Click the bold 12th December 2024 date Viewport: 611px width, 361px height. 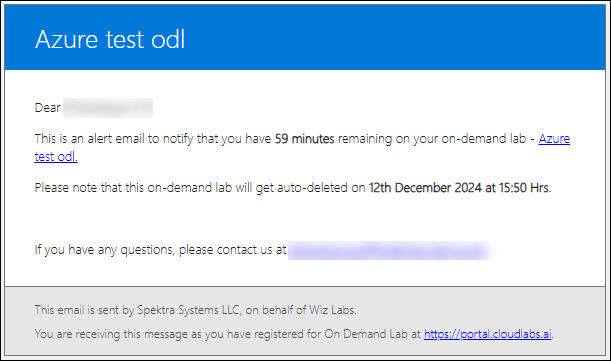pos(425,188)
